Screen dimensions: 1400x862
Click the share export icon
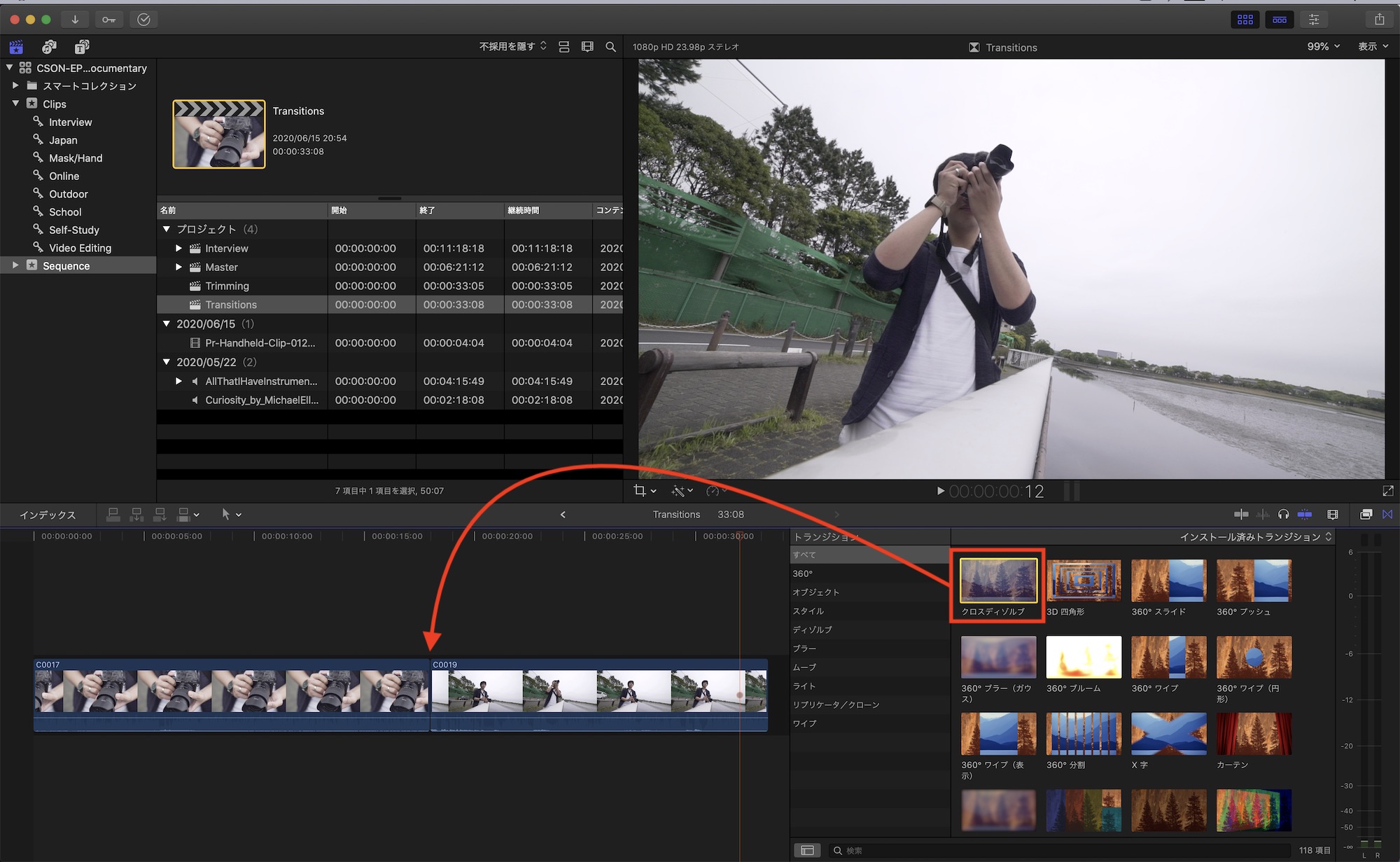click(x=1379, y=20)
